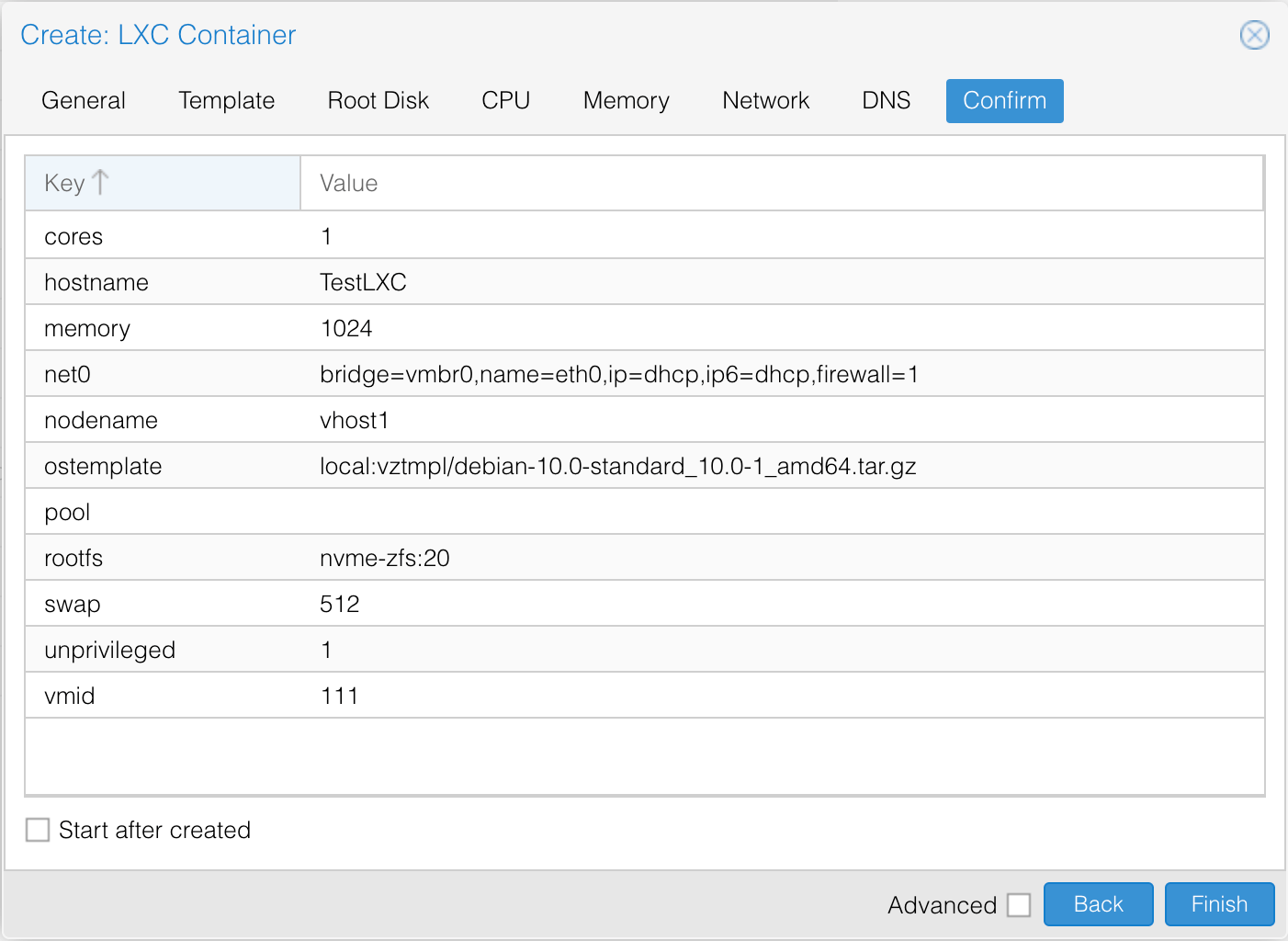
Task: Click the 111 vmid value
Action: 339,696
